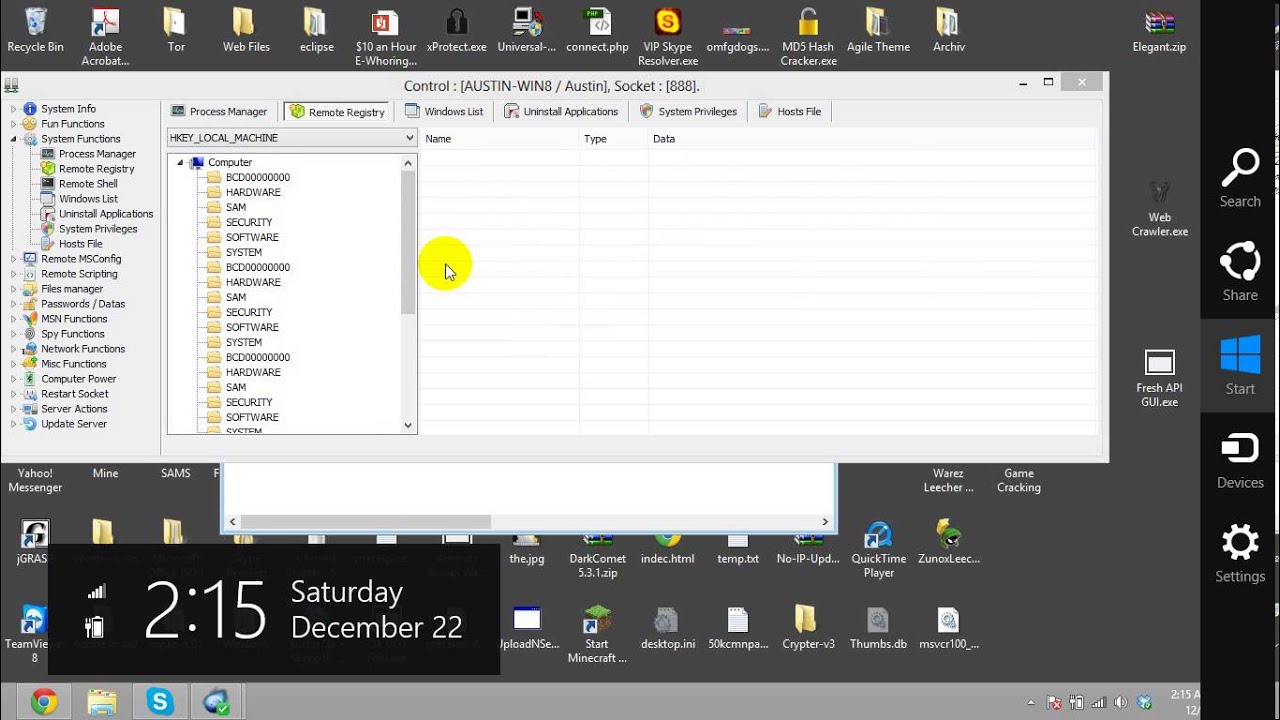This screenshot has width=1280, height=720.
Task: Expand the Fun Functions sidebar group
Action: 14,124
